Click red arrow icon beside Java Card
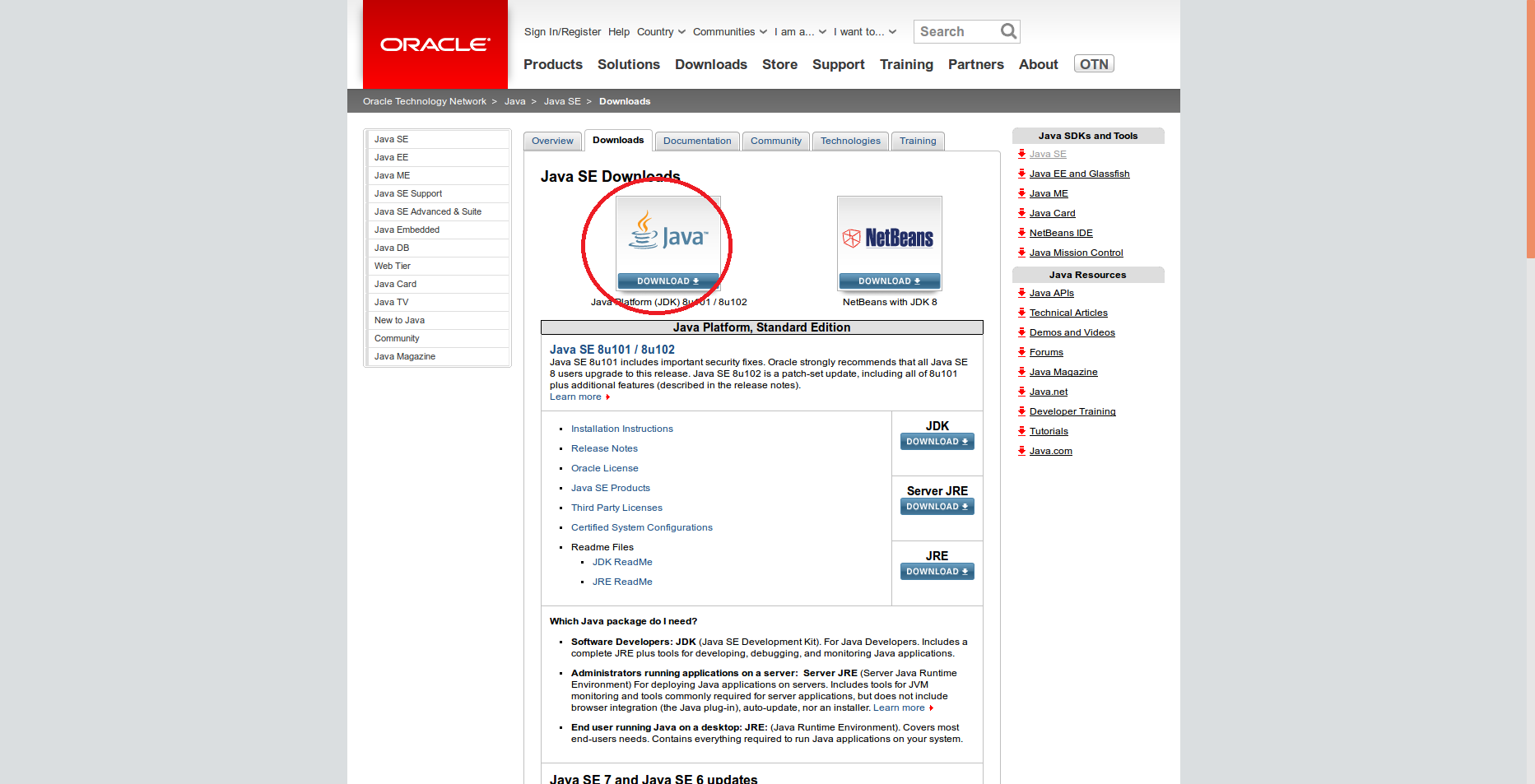 coord(1021,213)
